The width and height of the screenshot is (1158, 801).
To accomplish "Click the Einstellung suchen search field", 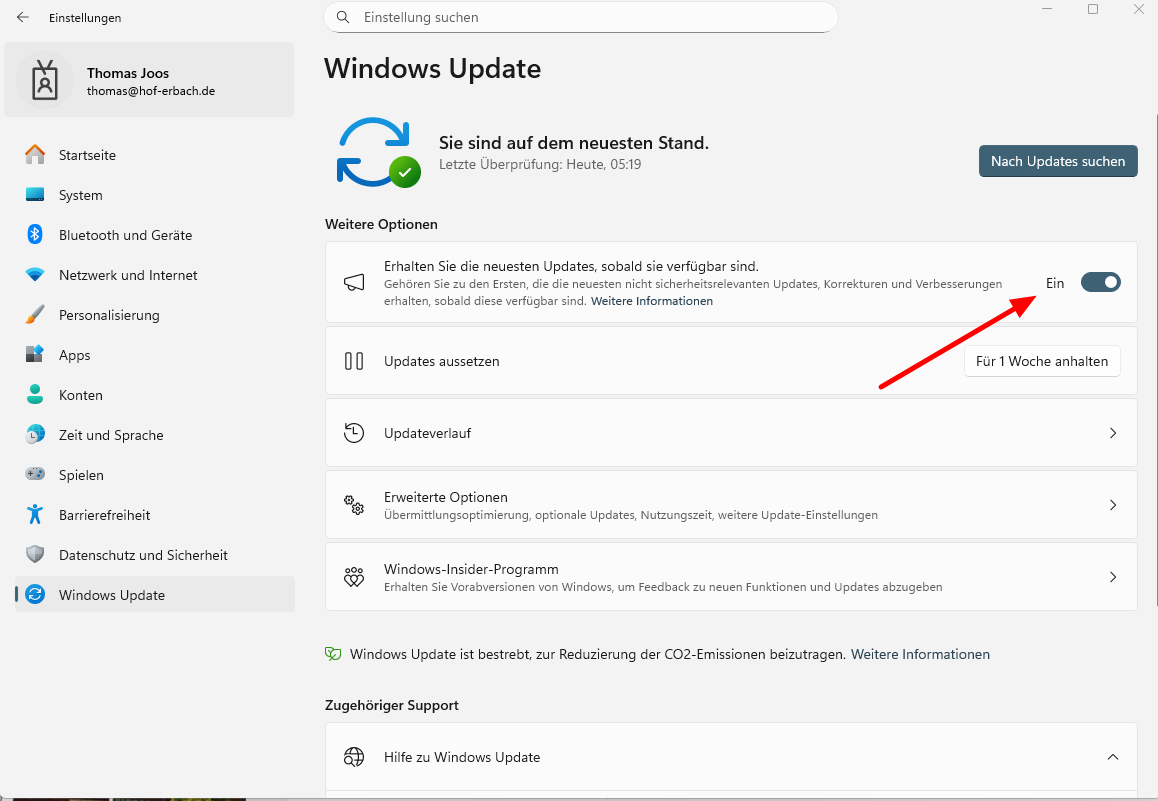I will (580, 17).
